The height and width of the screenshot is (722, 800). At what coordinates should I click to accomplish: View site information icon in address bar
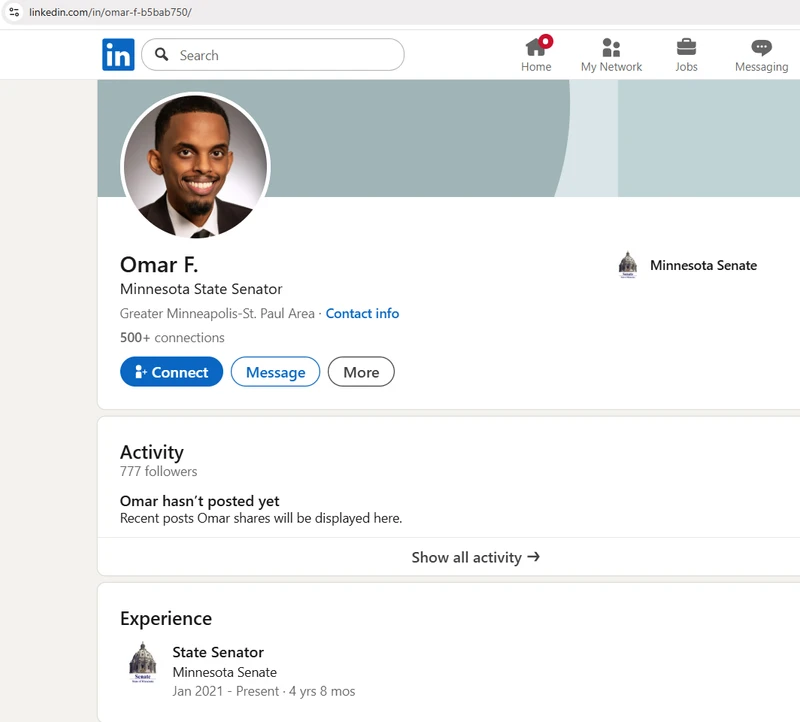(13, 12)
